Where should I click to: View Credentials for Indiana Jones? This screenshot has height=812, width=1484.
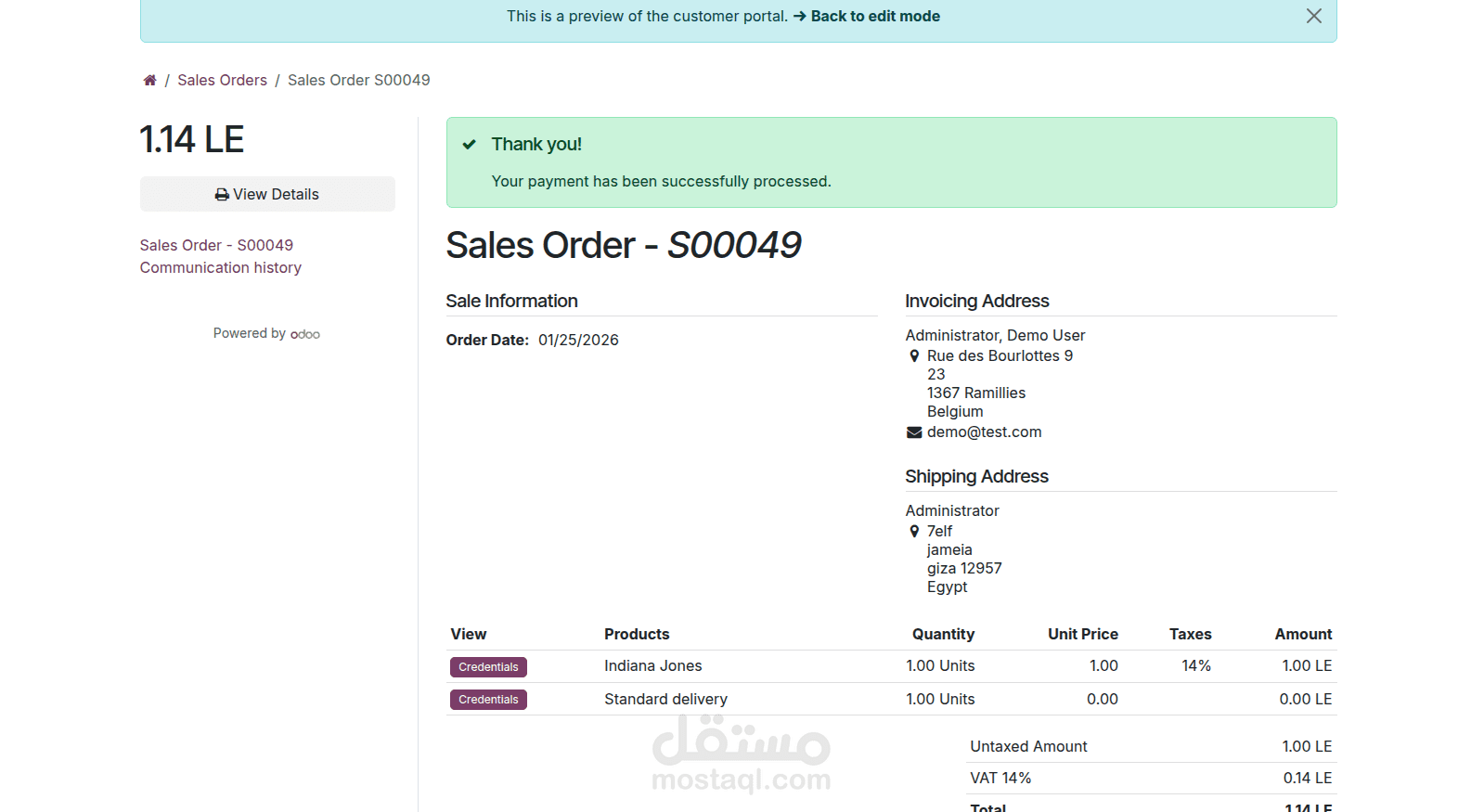pos(488,667)
